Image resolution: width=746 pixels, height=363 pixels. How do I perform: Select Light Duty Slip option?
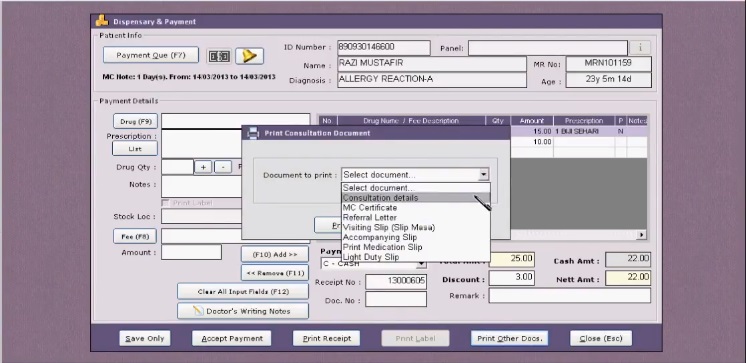point(416,257)
